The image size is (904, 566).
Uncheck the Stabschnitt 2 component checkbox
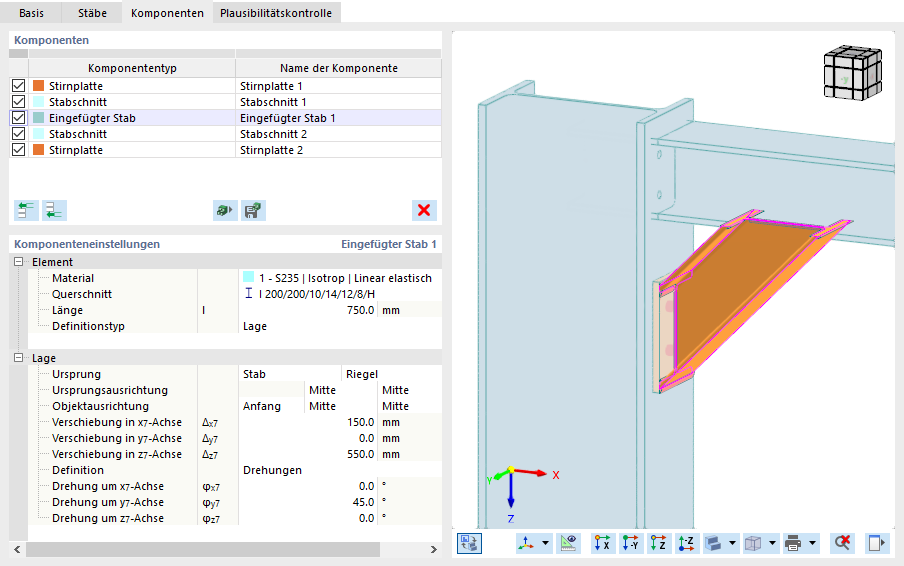(18, 134)
